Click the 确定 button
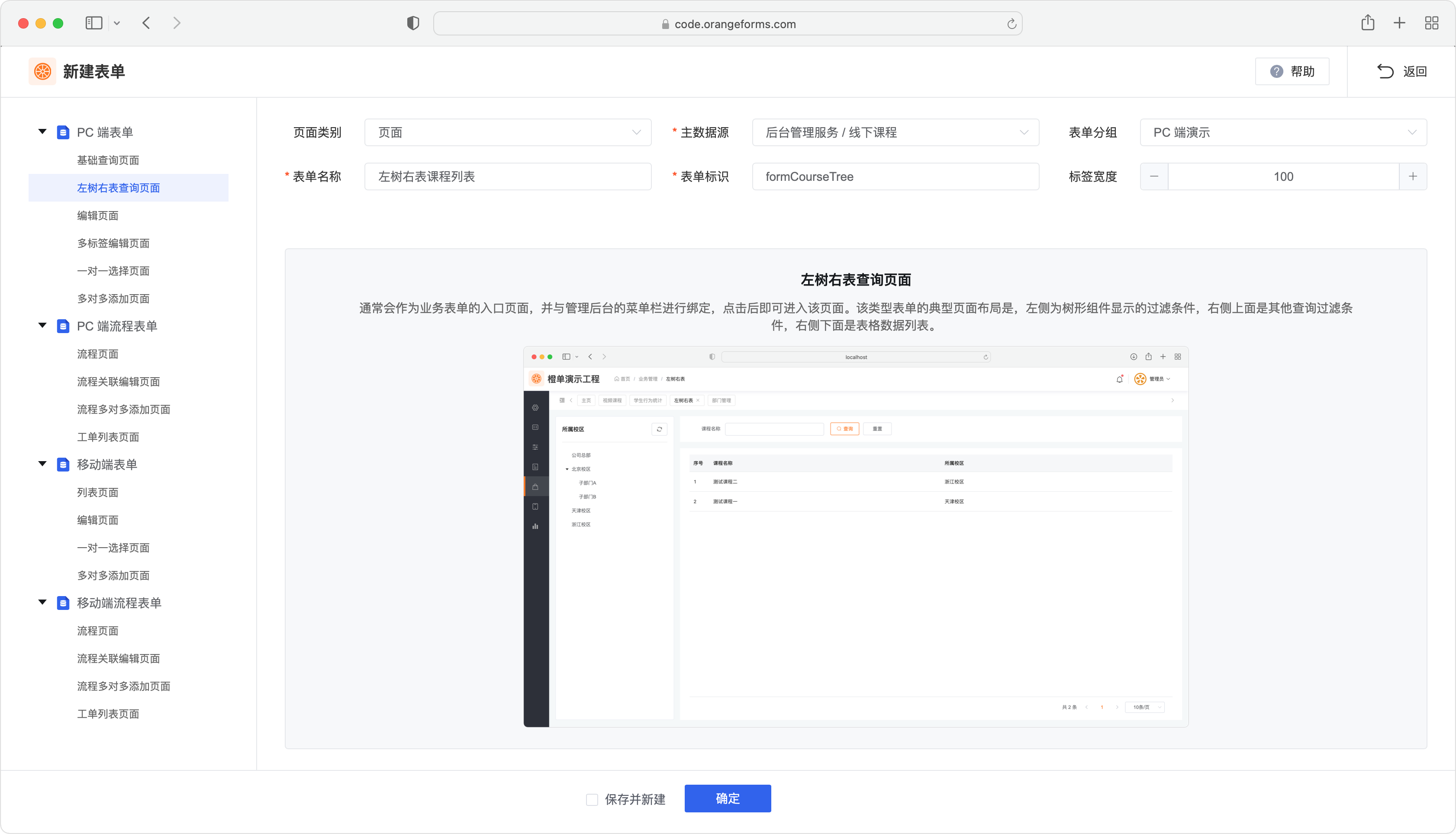This screenshot has width=1456, height=834. (x=728, y=799)
